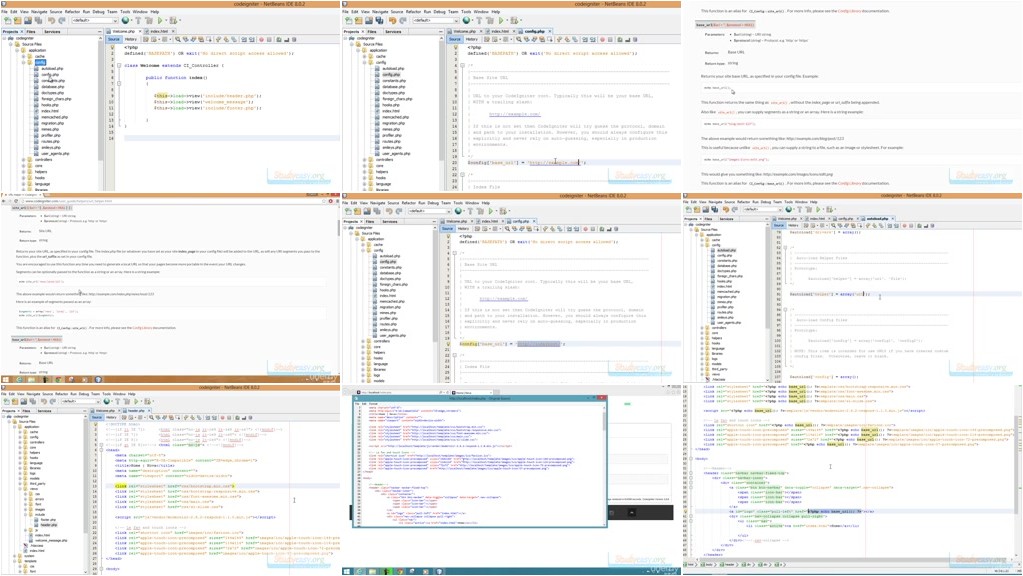Viewport: 1023px width, 576px height.
Task: Run project with green arrow, top-center IDE window
Action: click(x=501, y=20)
